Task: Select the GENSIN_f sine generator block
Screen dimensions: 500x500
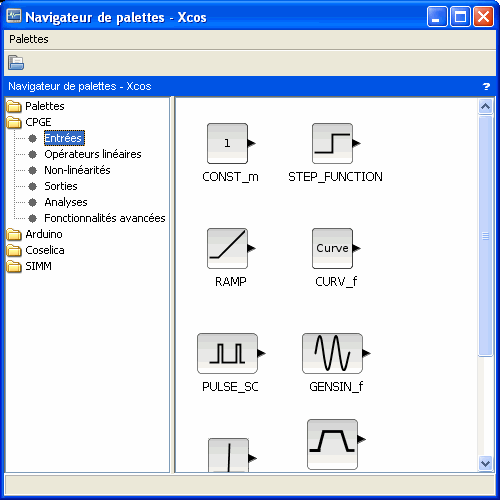Action: click(x=336, y=354)
